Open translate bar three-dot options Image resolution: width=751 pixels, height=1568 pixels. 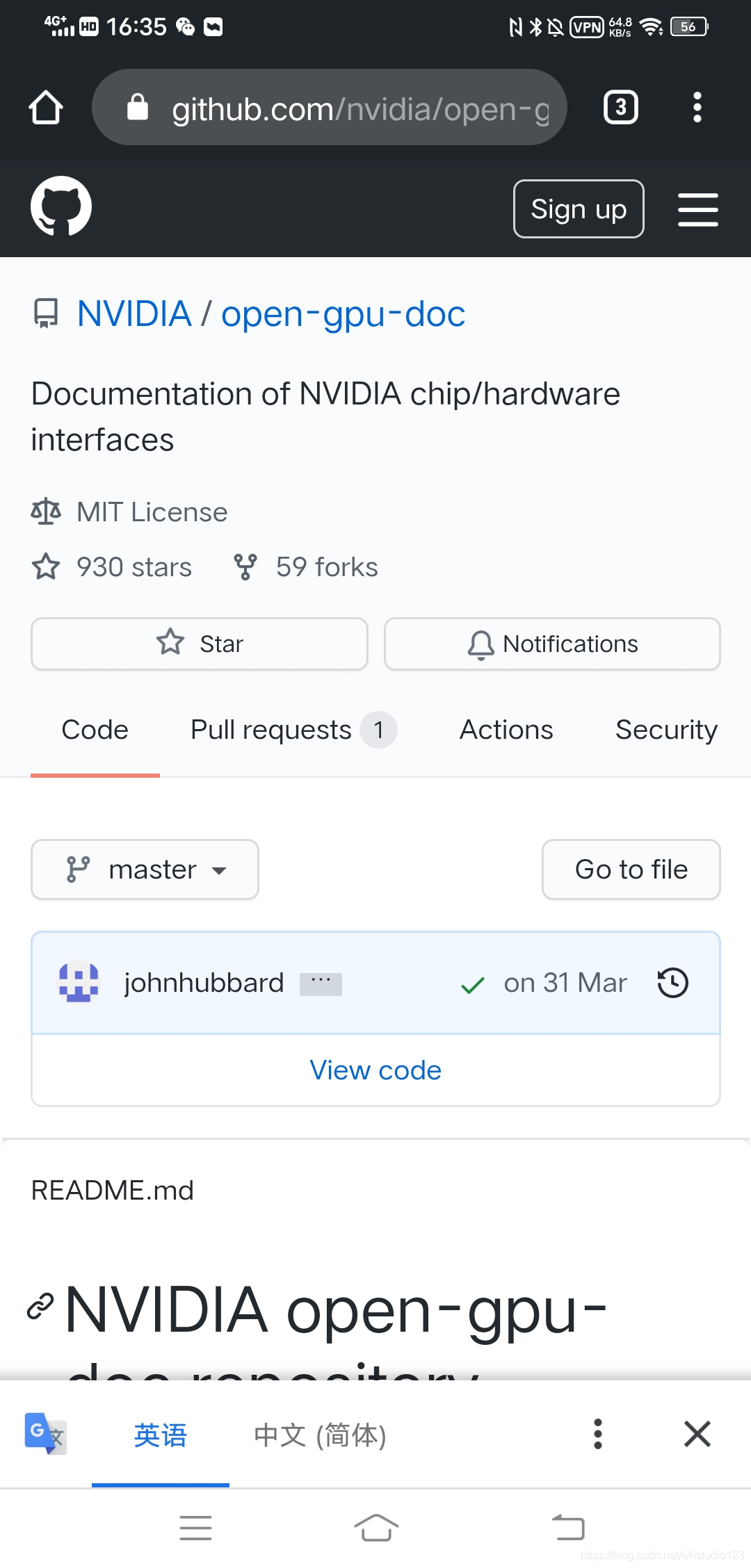[597, 1434]
